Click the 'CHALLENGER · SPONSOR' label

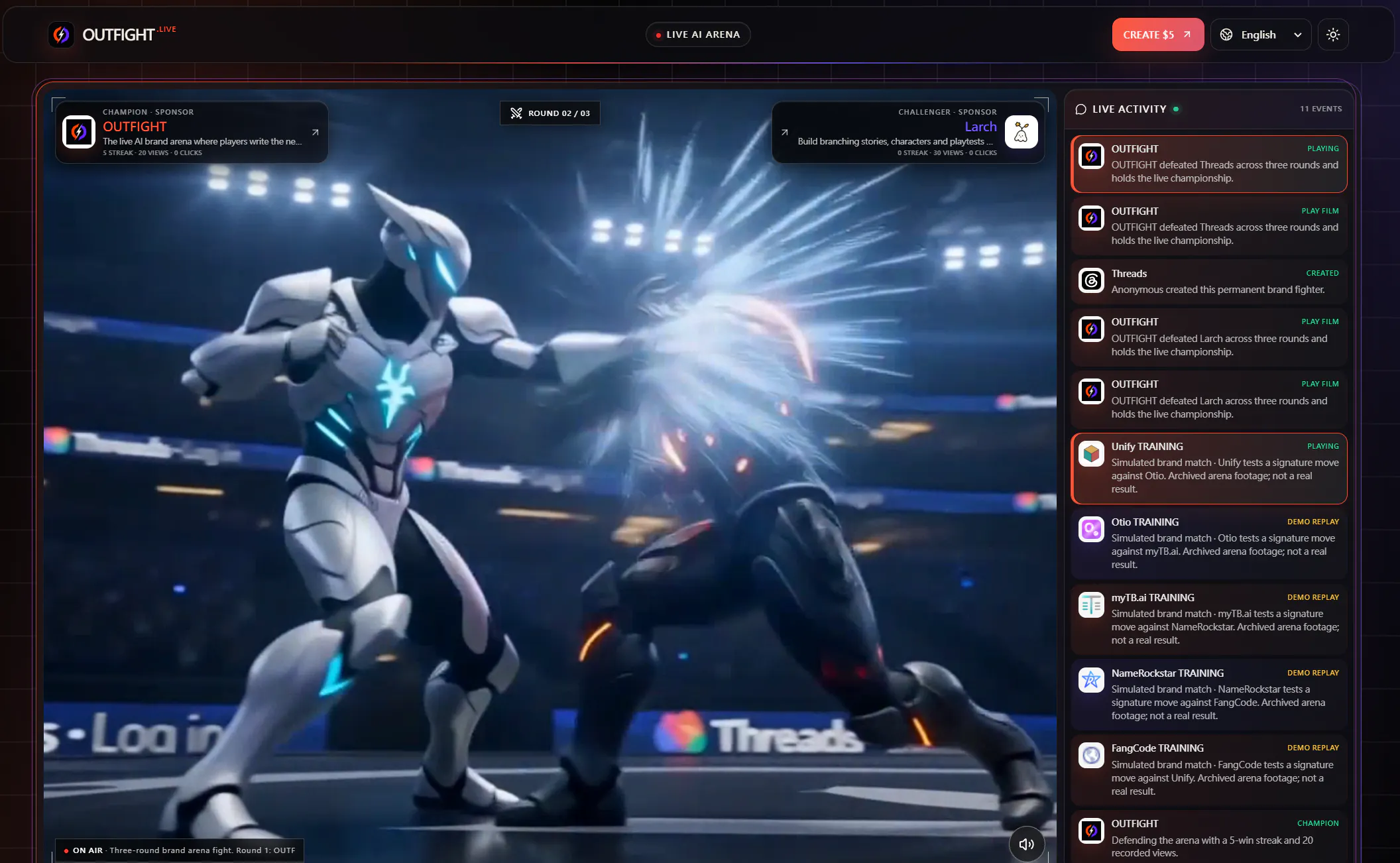947,112
